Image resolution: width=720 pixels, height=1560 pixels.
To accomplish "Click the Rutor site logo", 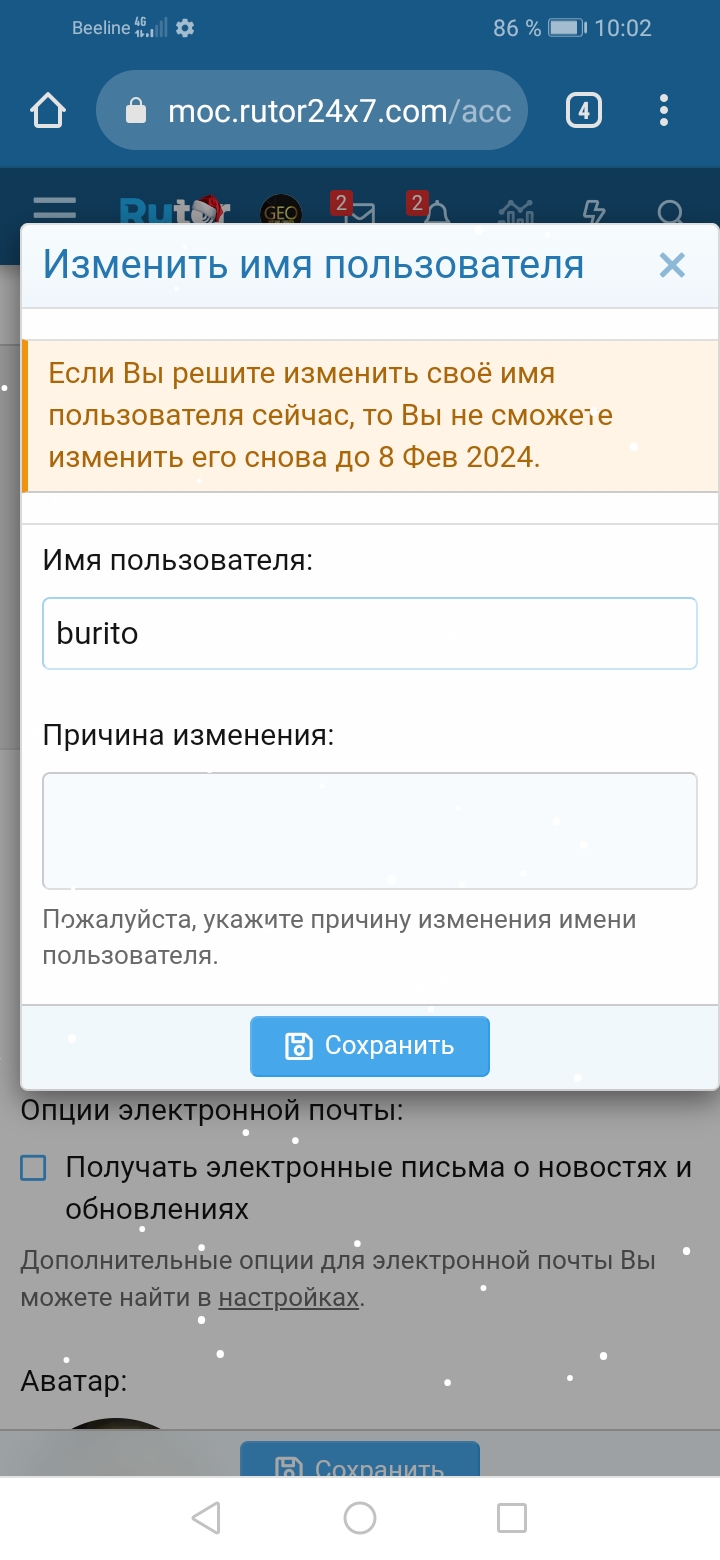I will (x=172, y=210).
